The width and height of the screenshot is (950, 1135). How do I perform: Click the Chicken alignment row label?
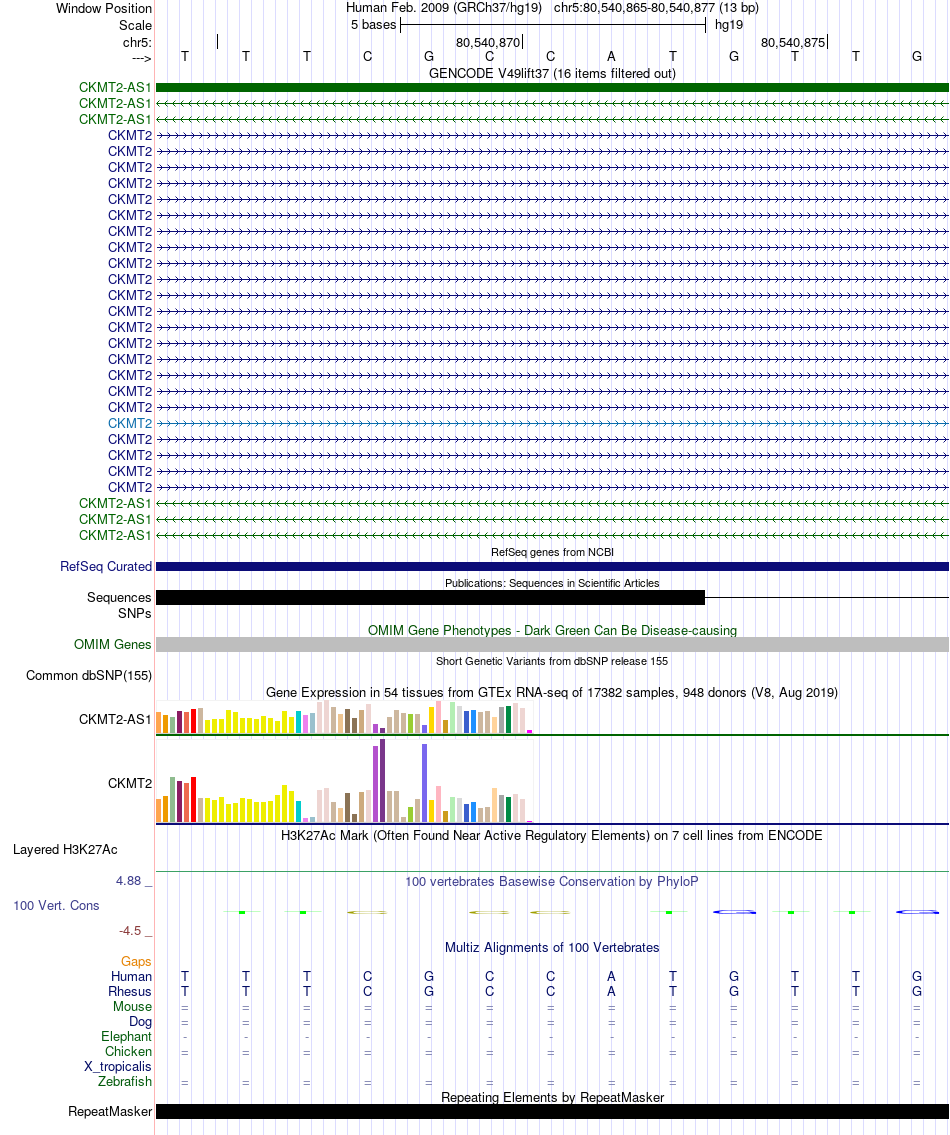click(129, 1052)
